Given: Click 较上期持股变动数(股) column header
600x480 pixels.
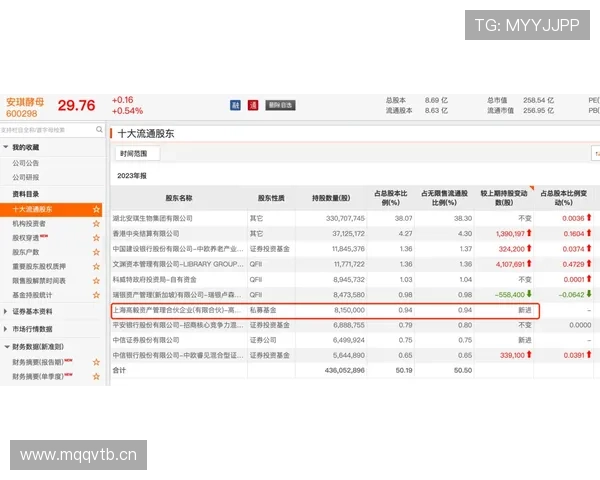Looking at the screenshot, I should 504,198.
